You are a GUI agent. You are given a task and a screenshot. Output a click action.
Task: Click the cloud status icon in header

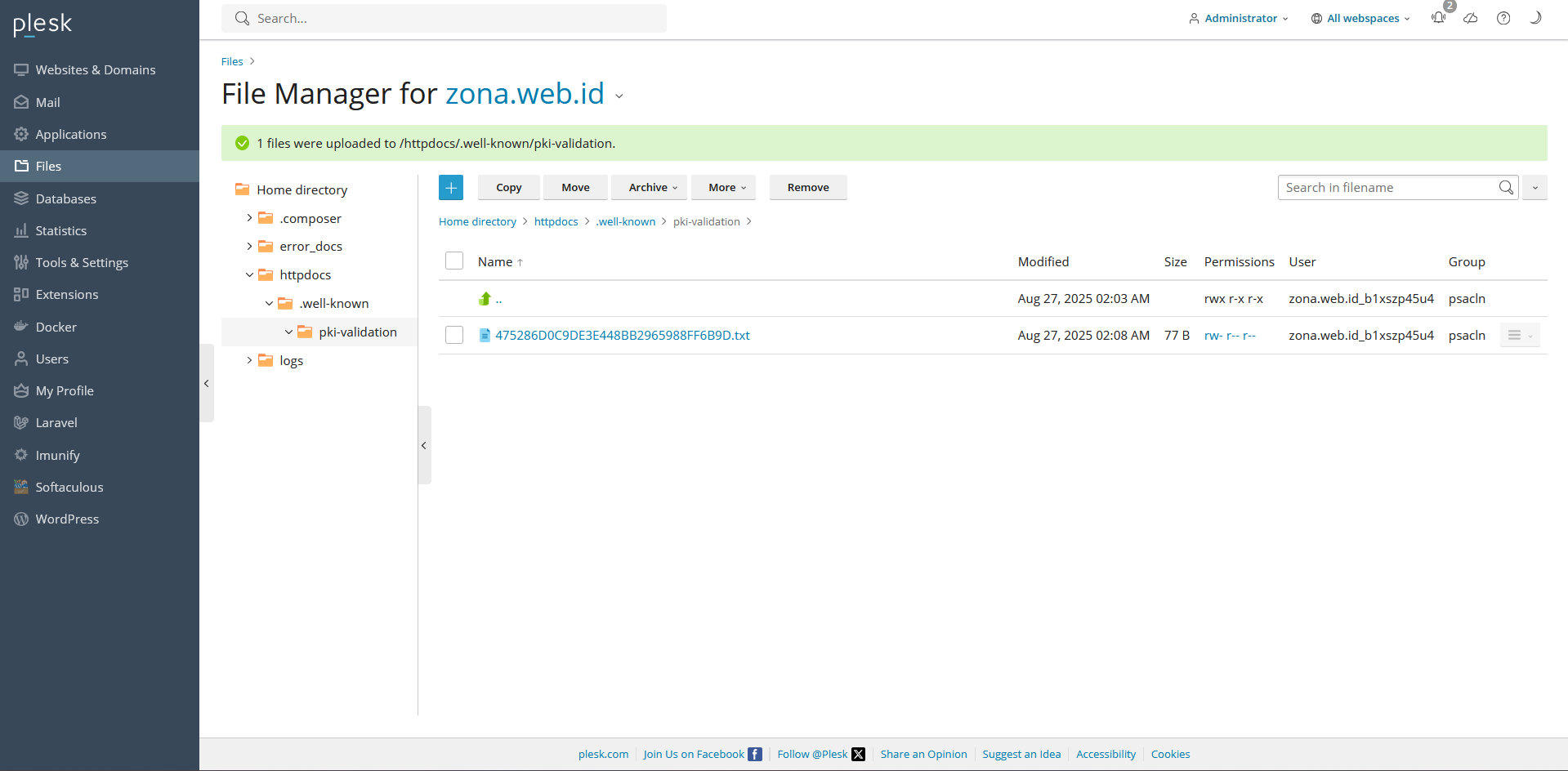(1470, 18)
